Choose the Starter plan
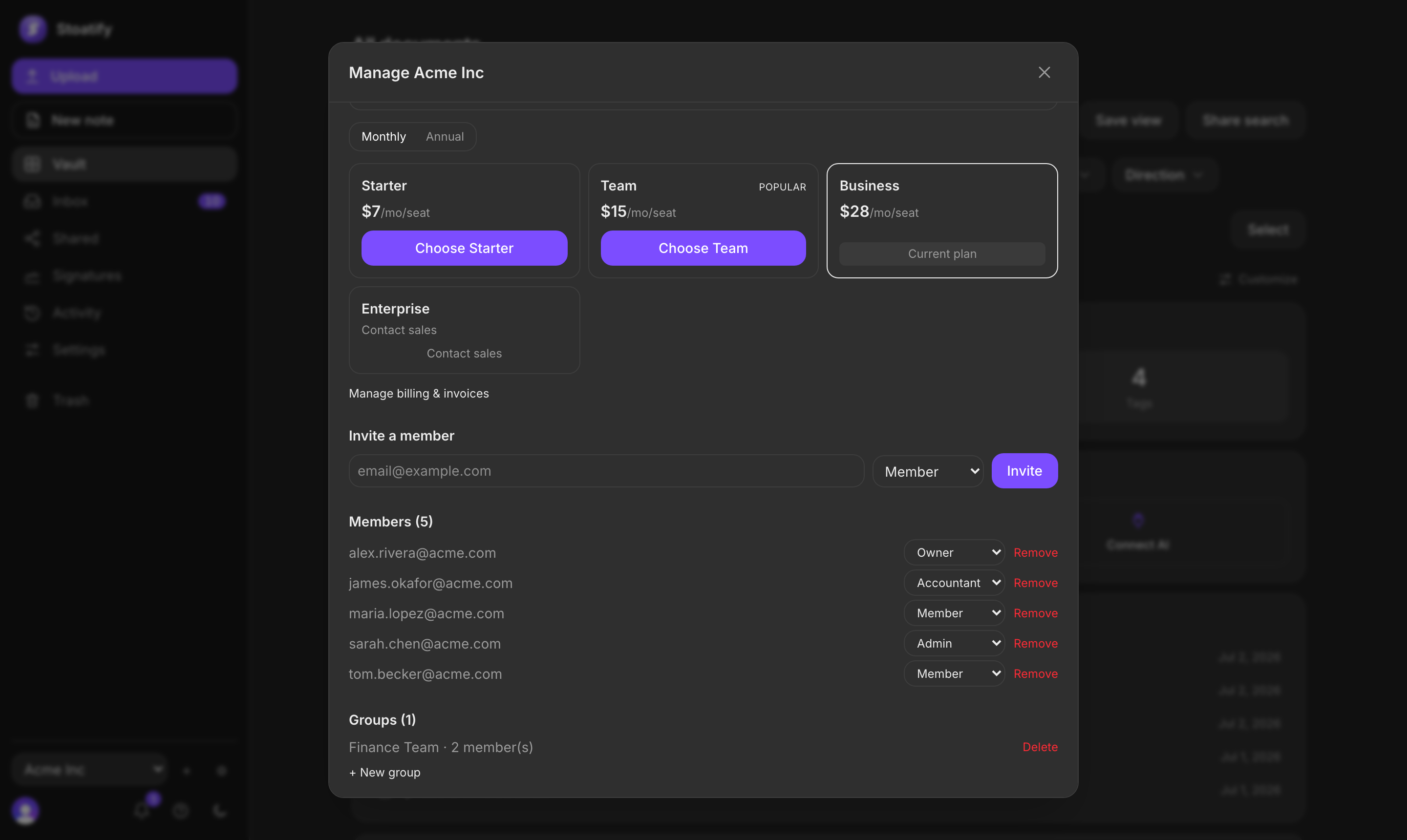The width and height of the screenshot is (1407, 840). point(464,248)
